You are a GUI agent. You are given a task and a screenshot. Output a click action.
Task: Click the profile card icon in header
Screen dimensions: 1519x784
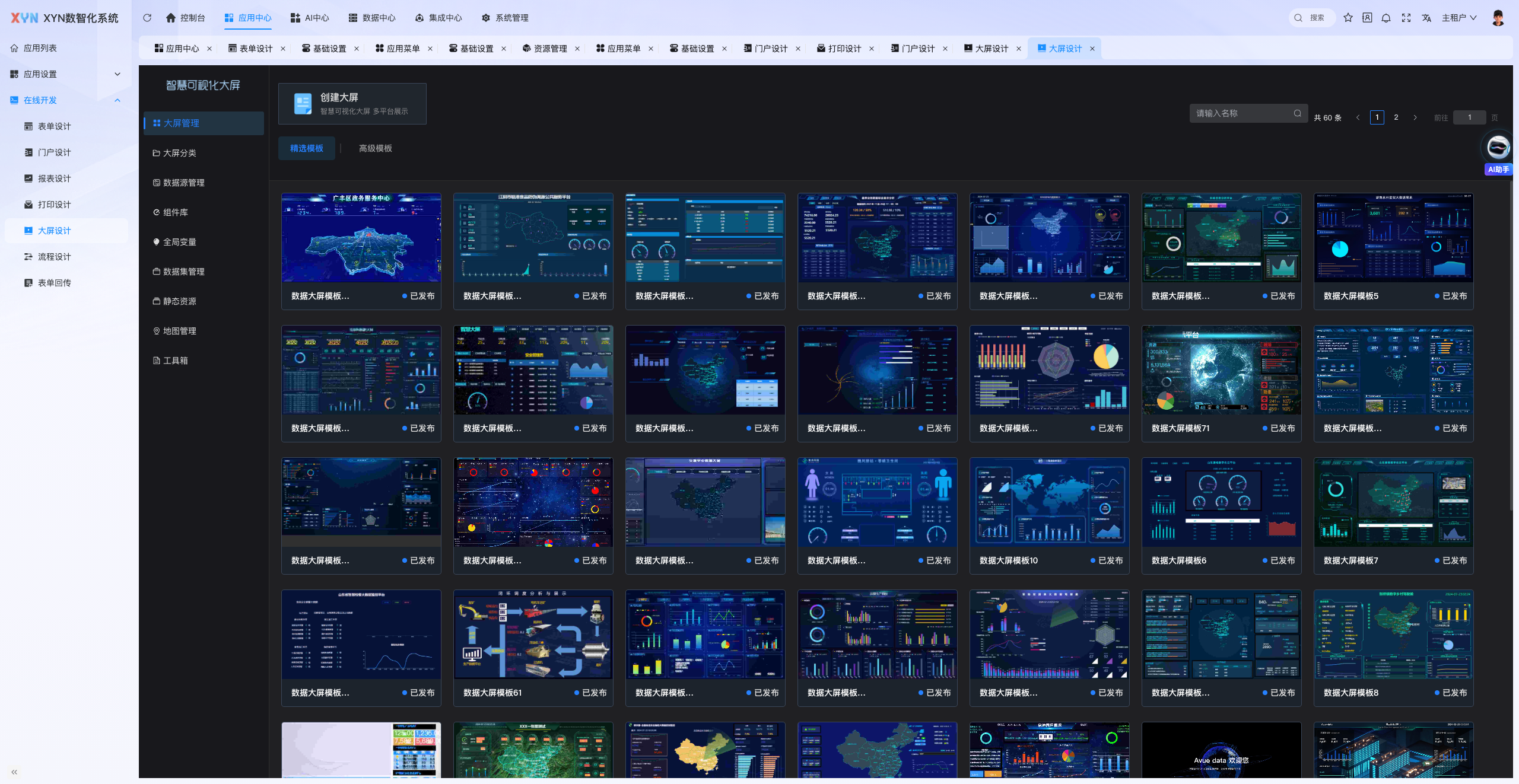click(1367, 18)
